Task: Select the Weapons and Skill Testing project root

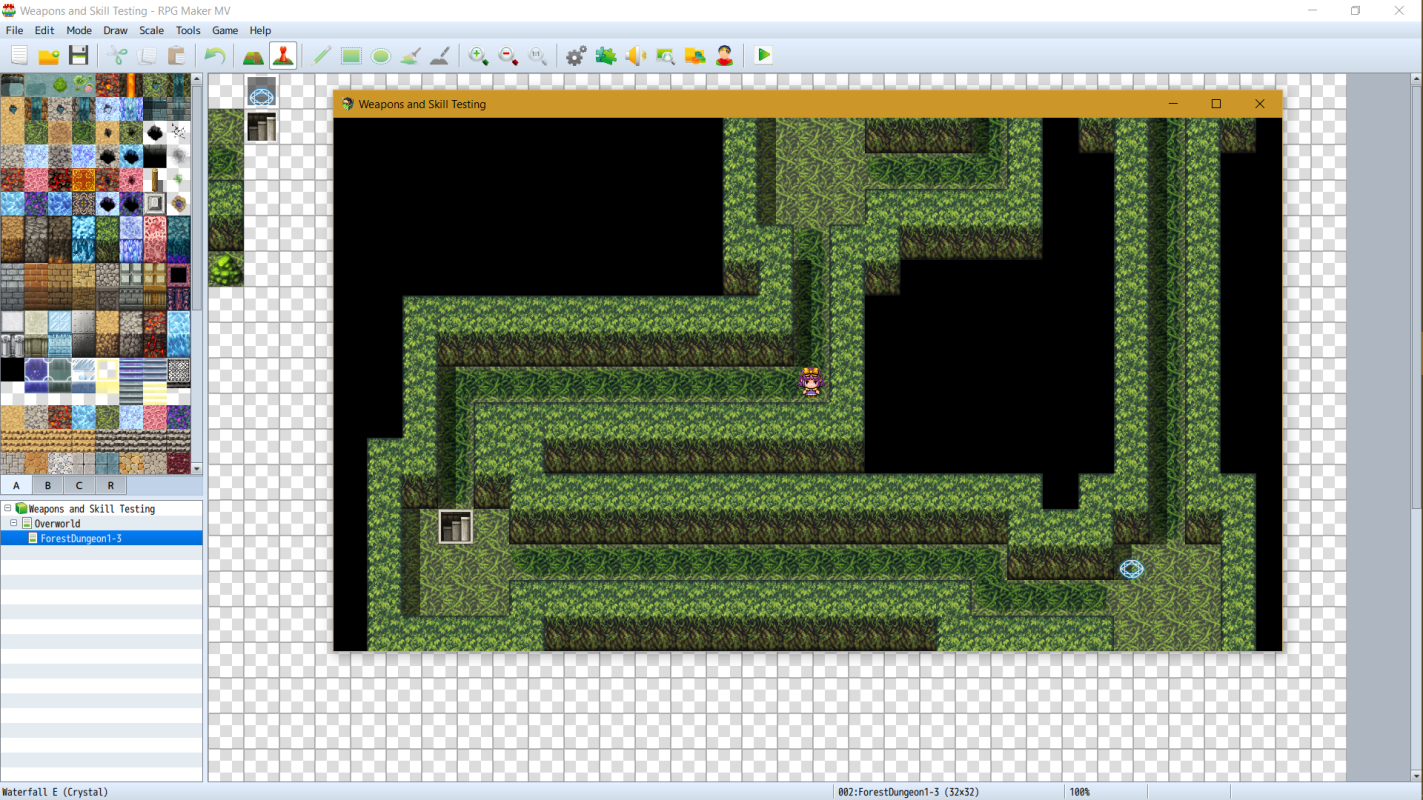Action: pyautogui.click(x=92, y=508)
